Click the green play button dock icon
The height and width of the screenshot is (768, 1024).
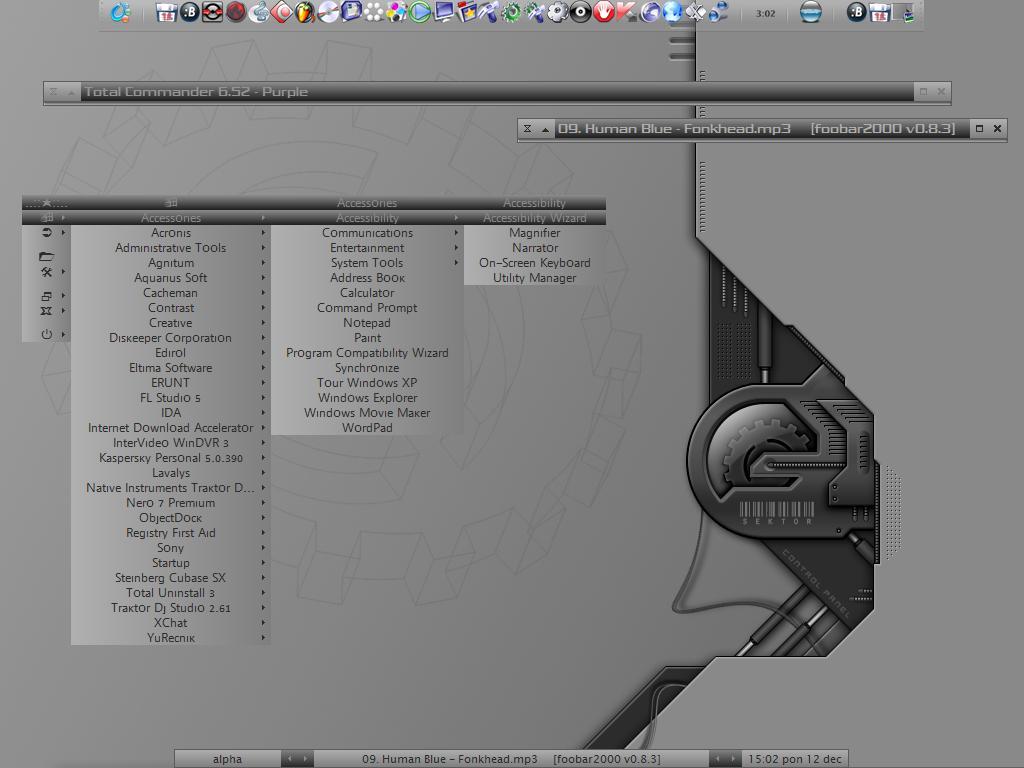click(x=420, y=12)
